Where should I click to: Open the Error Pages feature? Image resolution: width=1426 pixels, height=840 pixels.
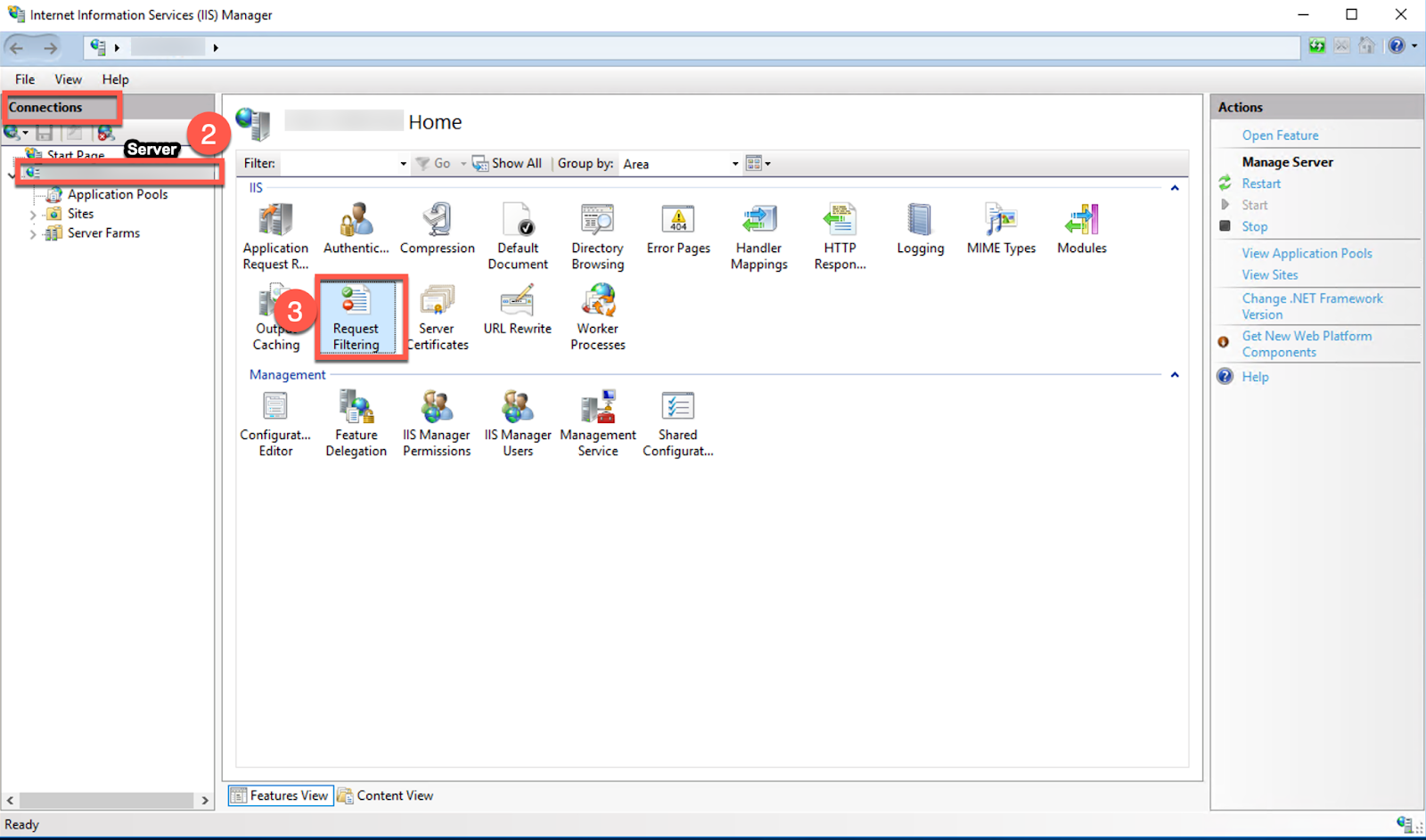click(x=678, y=229)
